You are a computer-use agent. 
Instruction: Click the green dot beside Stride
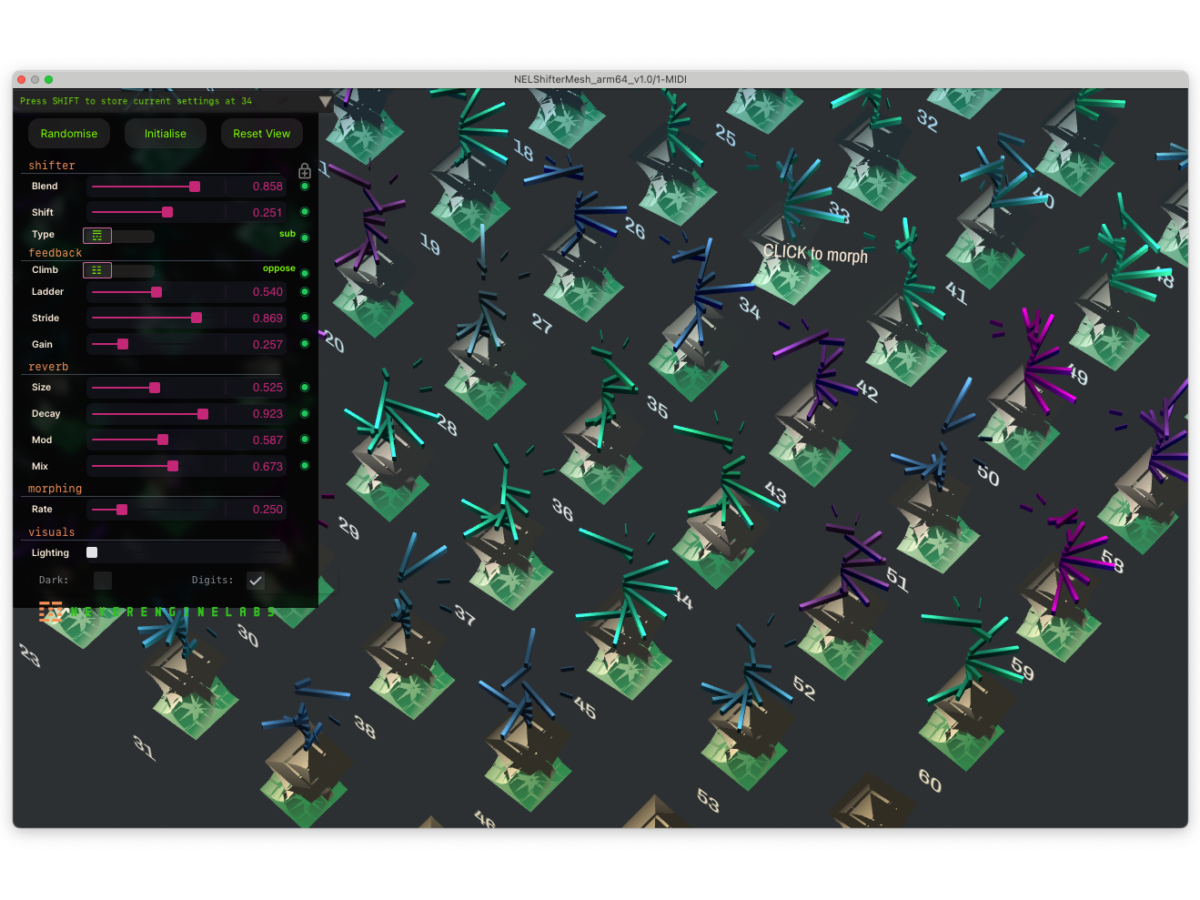[x=305, y=318]
